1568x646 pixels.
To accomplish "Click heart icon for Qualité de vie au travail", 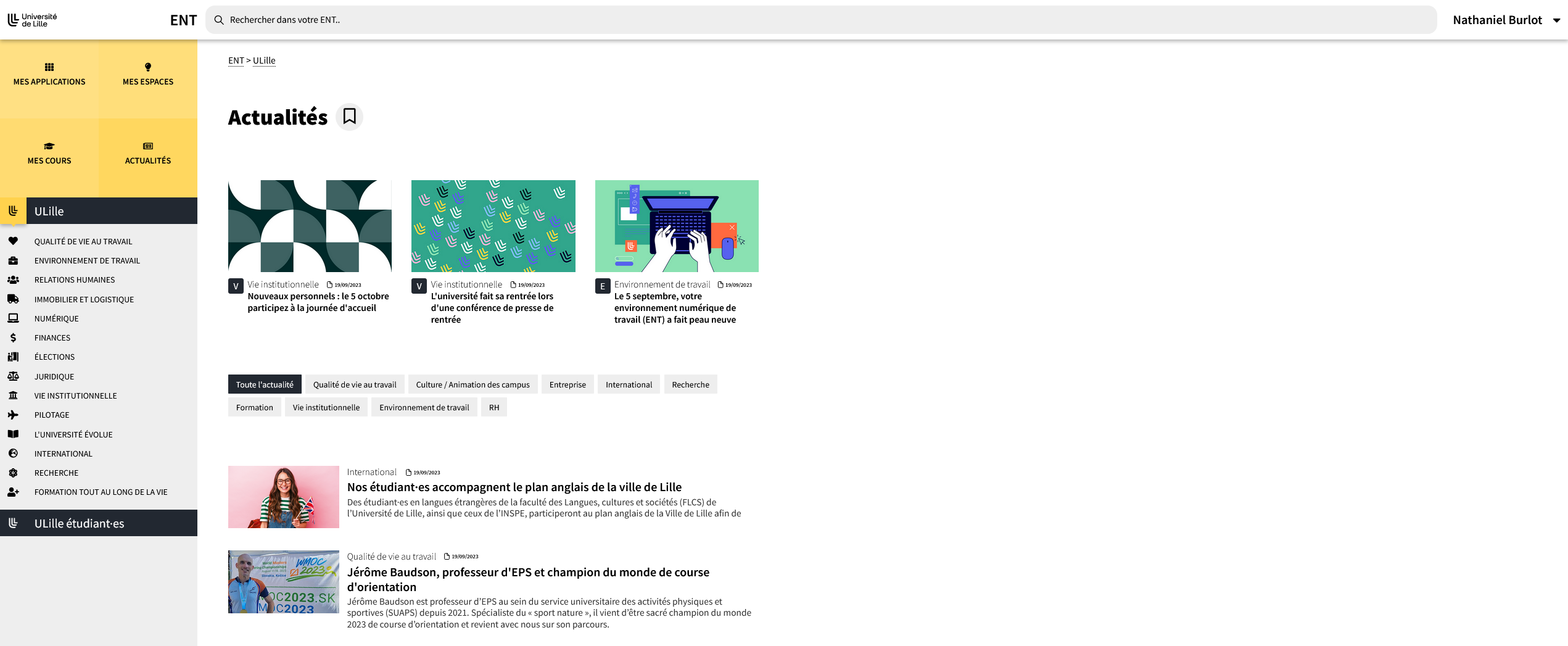I will (13, 241).
